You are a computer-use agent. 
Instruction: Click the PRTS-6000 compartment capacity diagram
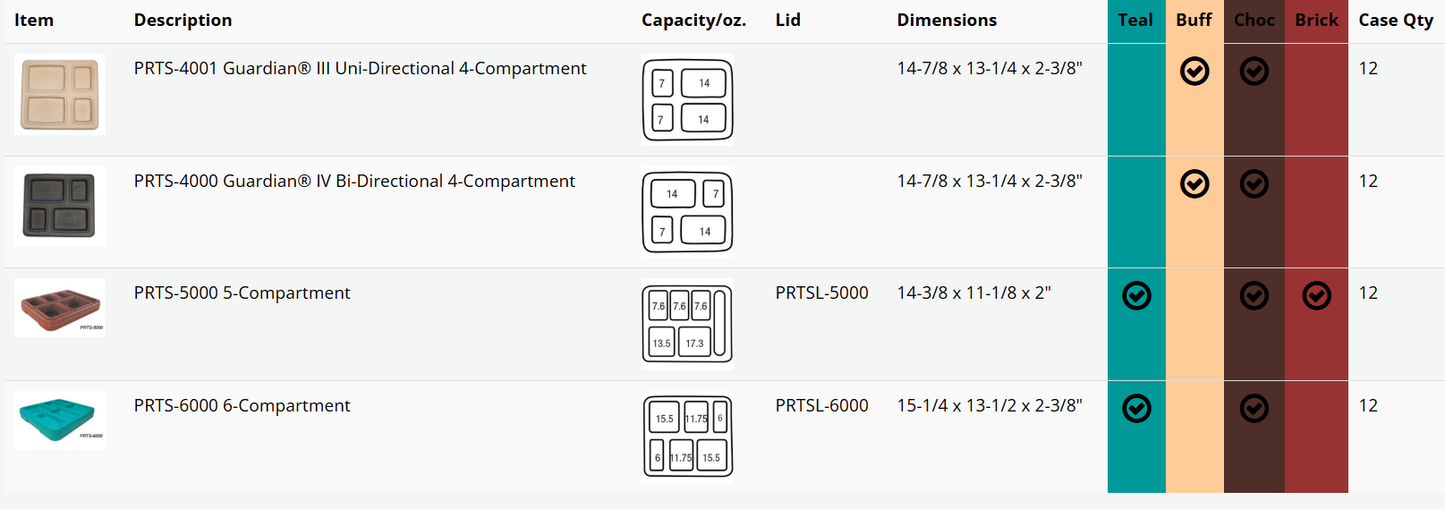687,437
